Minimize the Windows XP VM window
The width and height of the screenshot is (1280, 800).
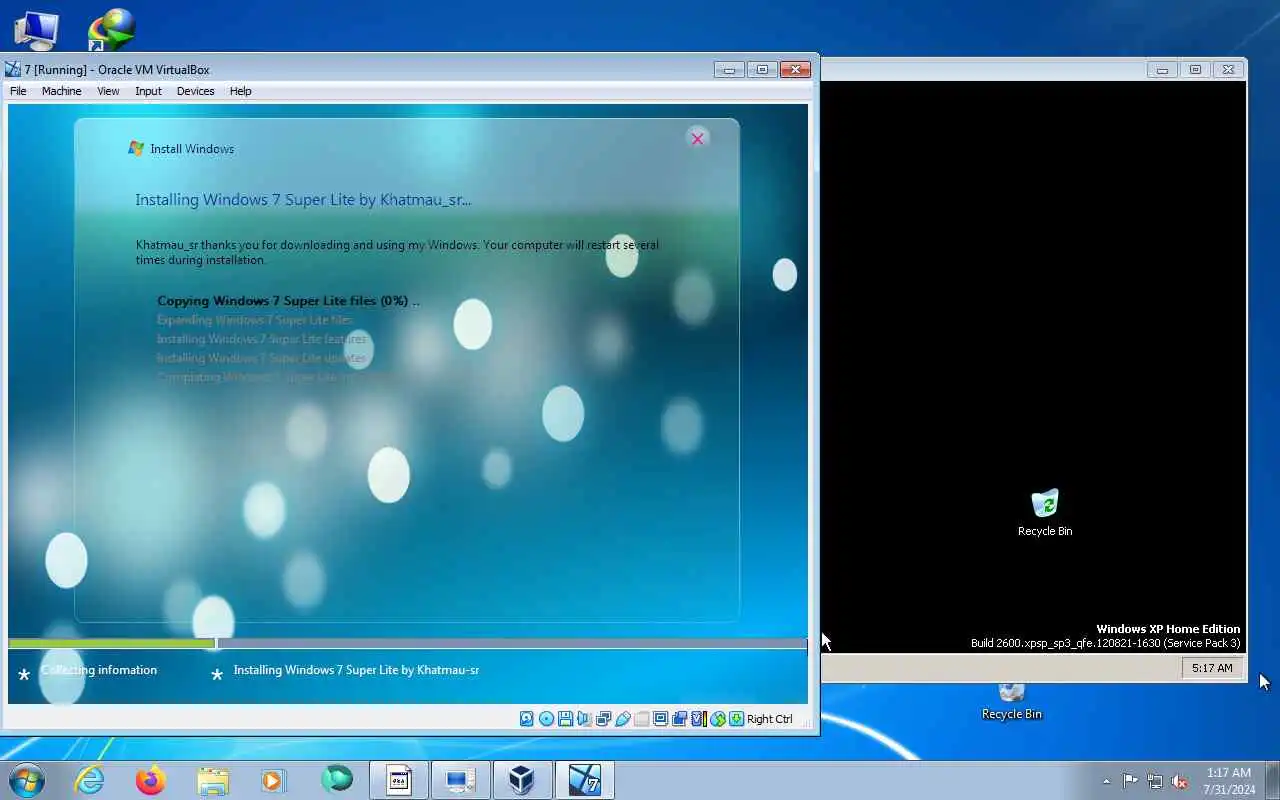(x=1162, y=69)
